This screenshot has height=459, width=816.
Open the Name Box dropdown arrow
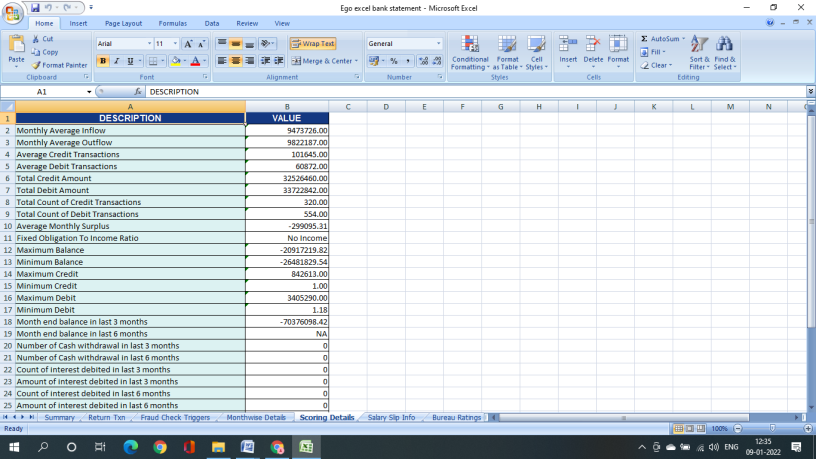[x=90, y=92]
